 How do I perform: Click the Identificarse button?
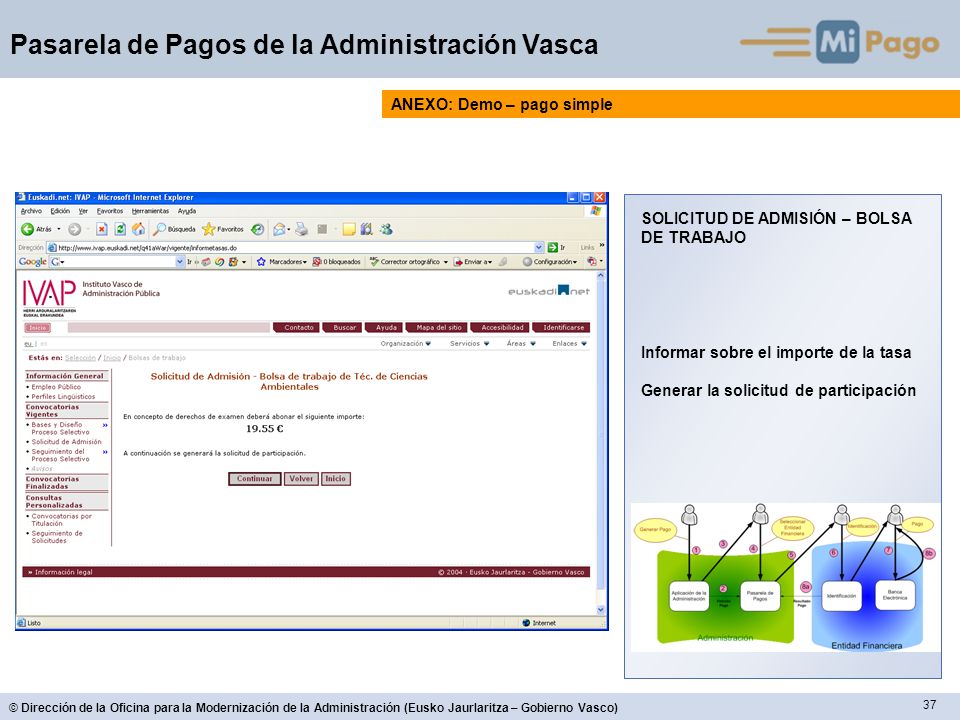pyautogui.click(x=561, y=328)
